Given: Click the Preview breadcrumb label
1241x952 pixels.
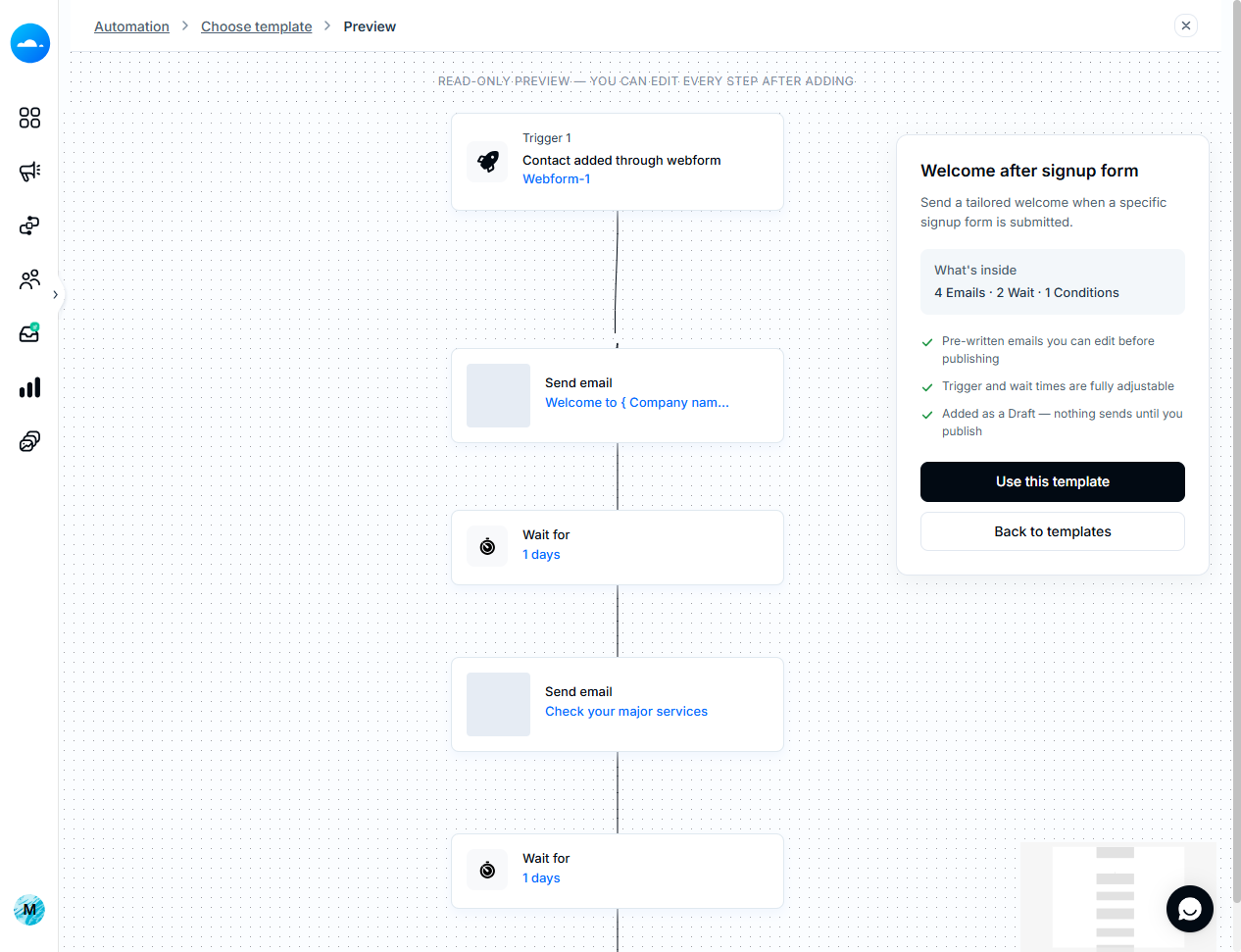Looking at the screenshot, I should (370, 26).
